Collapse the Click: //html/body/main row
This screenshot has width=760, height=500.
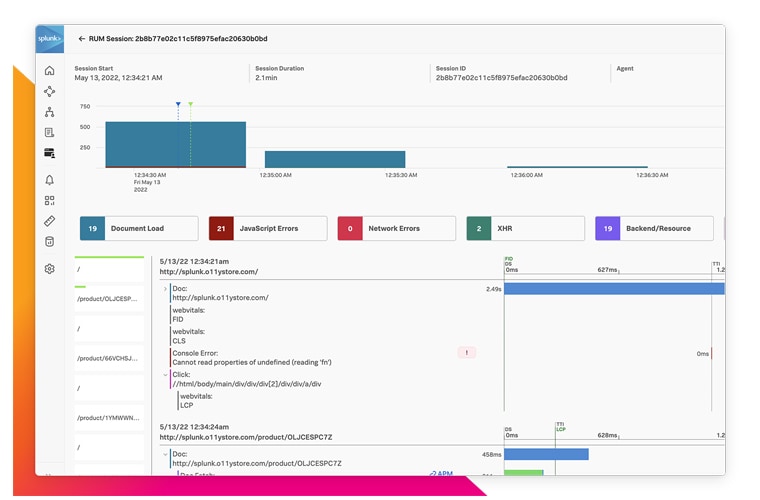[165, 375]
